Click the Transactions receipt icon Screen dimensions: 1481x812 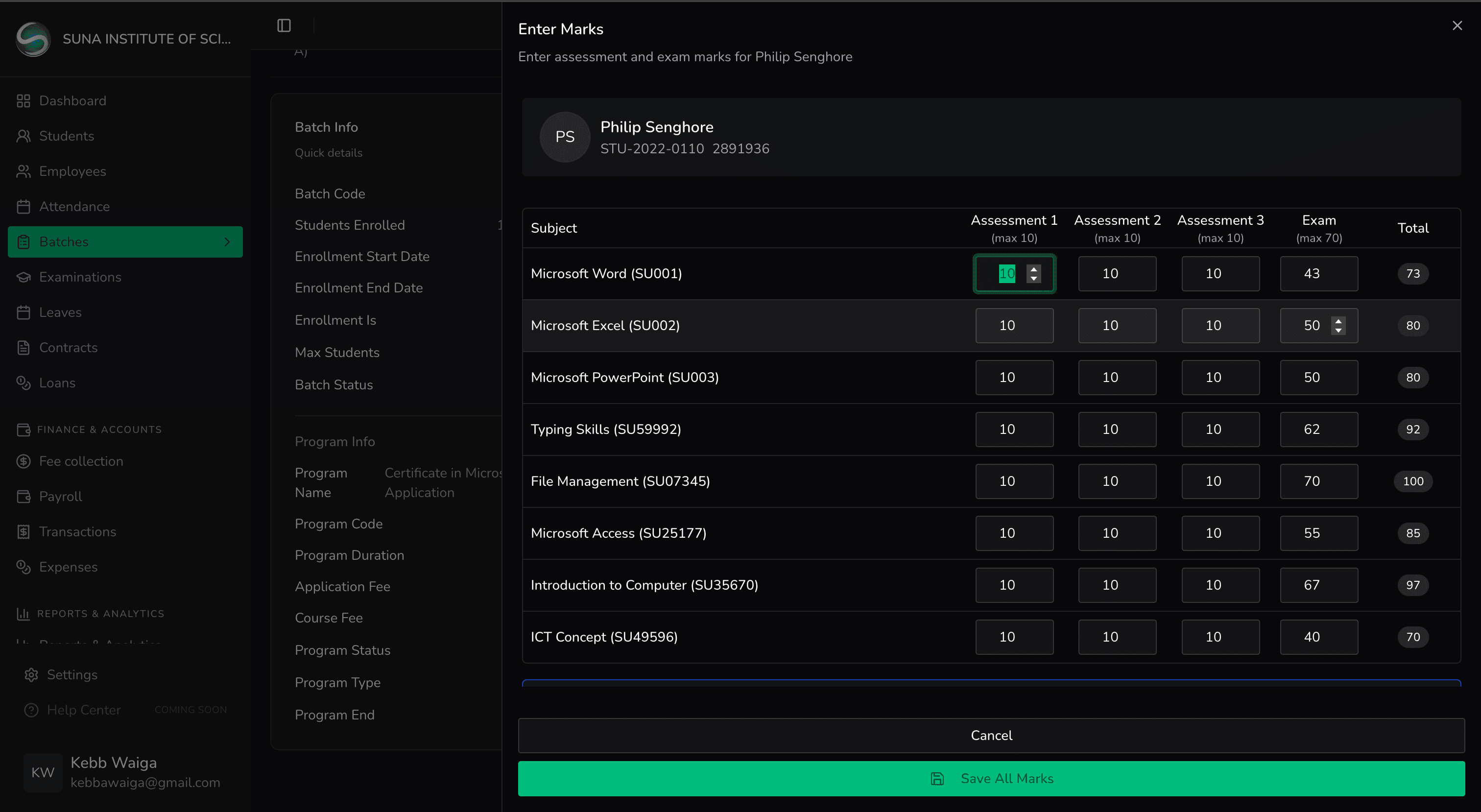[23, 532]
